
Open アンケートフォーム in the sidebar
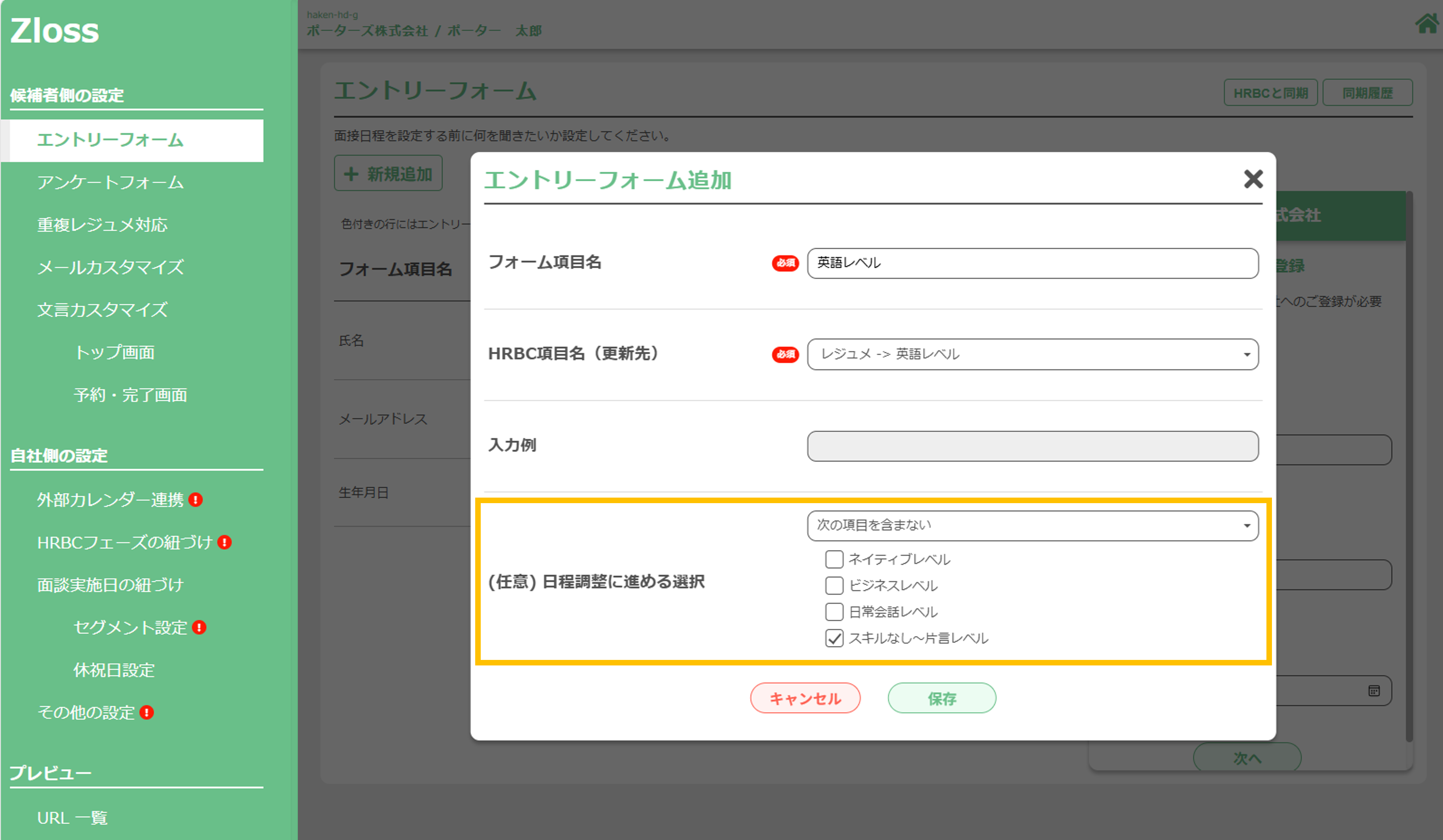110,183
